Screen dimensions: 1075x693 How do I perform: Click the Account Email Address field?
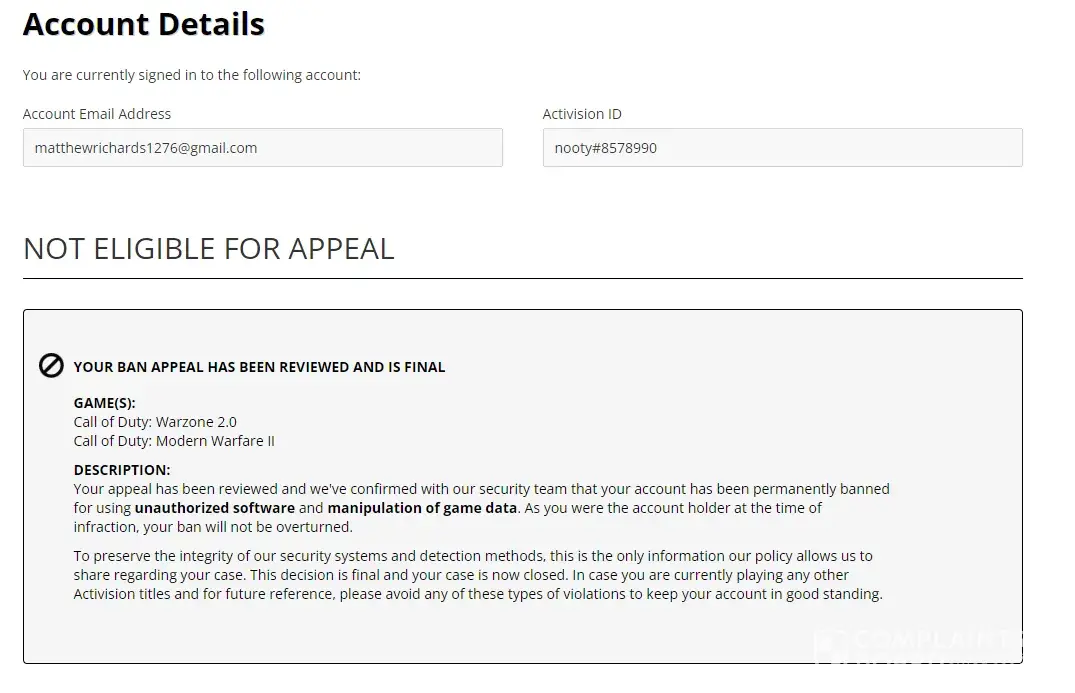262,148
